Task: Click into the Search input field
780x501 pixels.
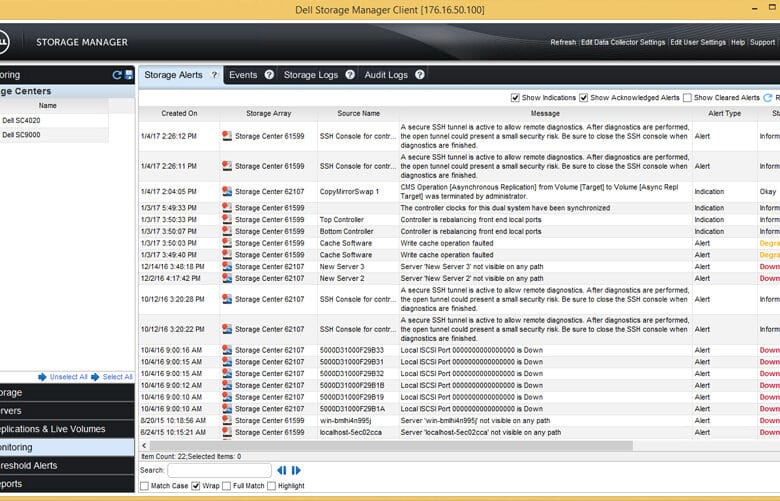Action: pos(219,470)
